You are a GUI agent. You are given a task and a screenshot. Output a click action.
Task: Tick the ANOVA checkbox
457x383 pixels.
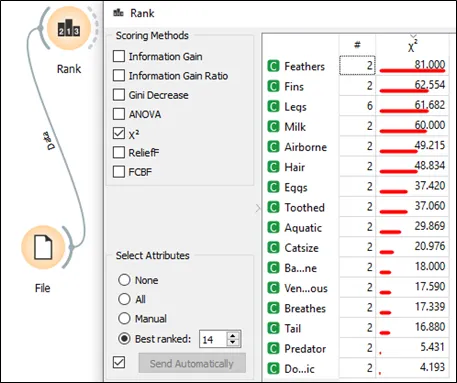click(x=119, y=114)
